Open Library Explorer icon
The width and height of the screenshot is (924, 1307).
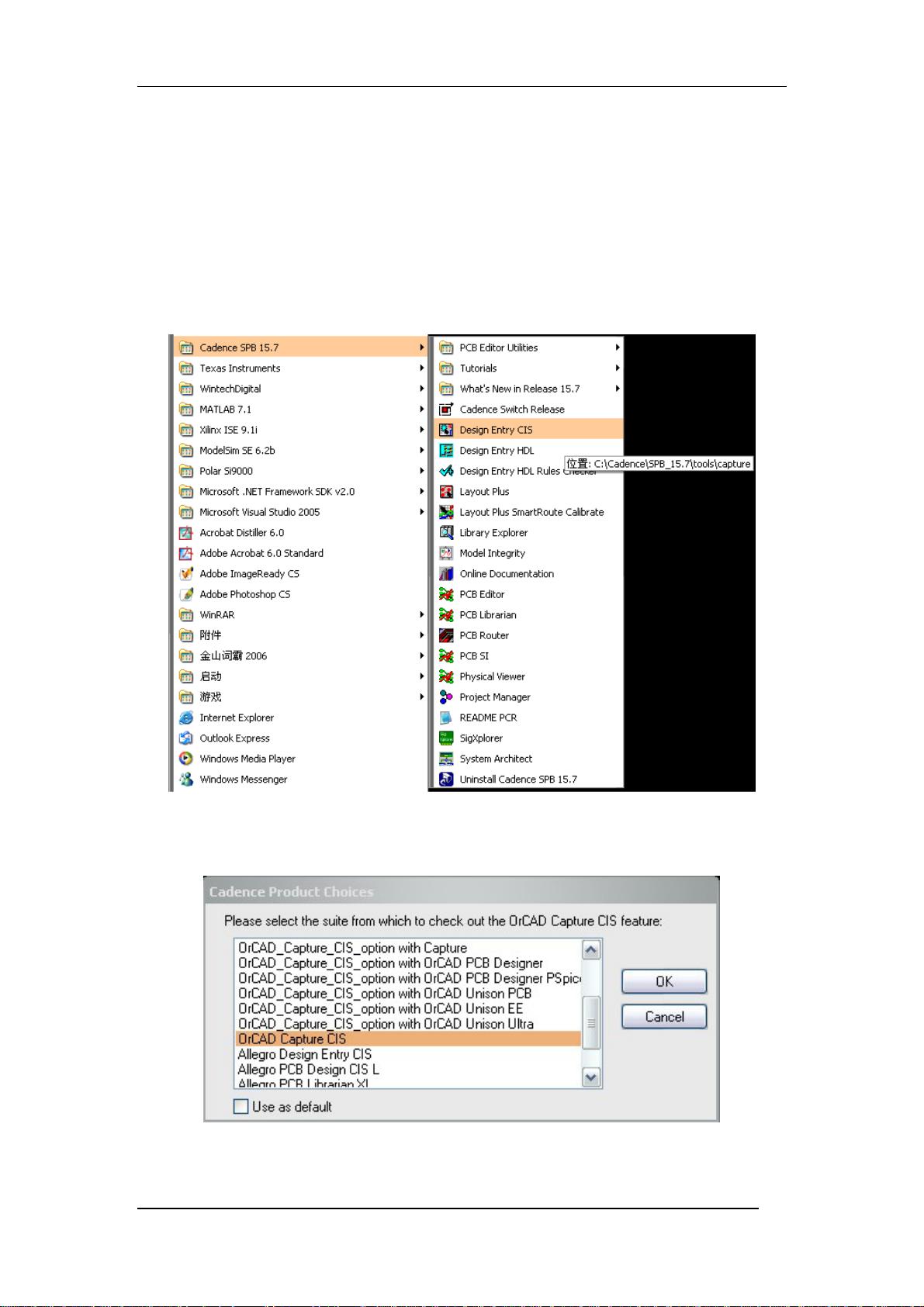pos(446,533)
